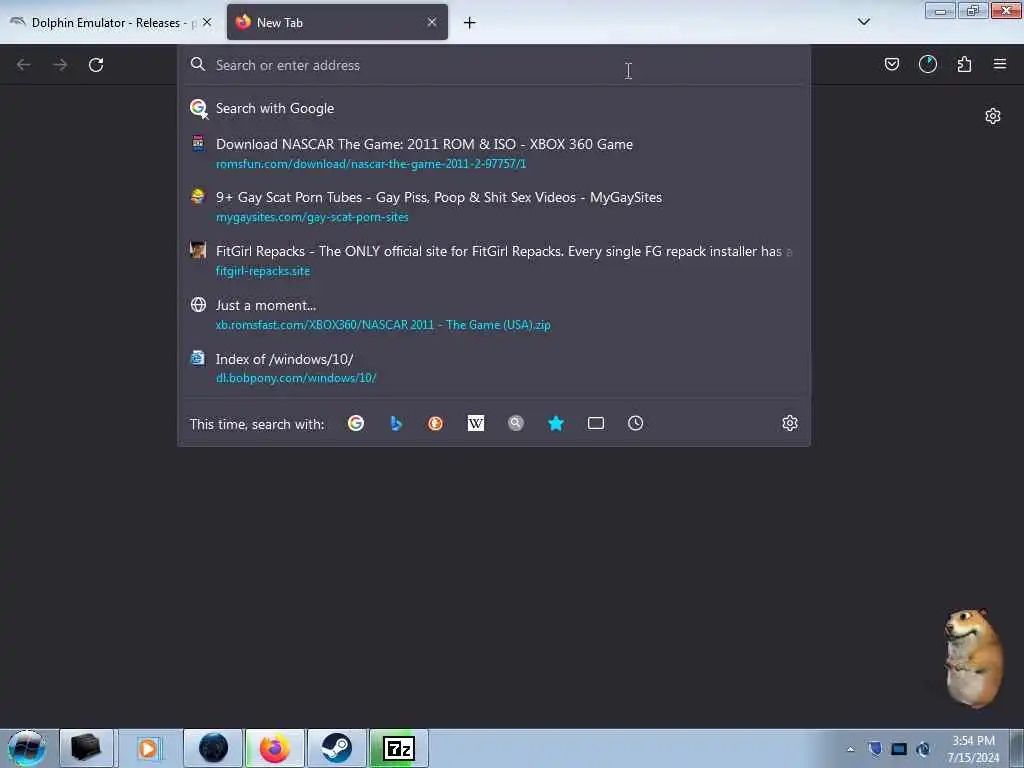Search Bookmarks using the star icon
Viewport: 1024px width, 768px height.
pyautogui.click(x=556, y=423)
